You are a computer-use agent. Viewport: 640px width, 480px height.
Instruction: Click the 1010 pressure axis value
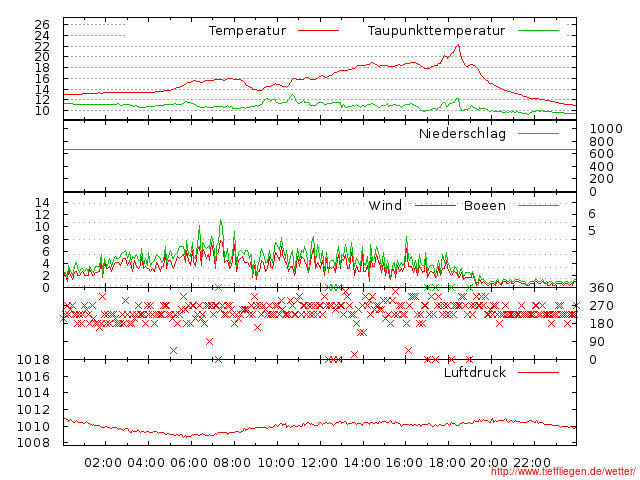click(33, 427)
